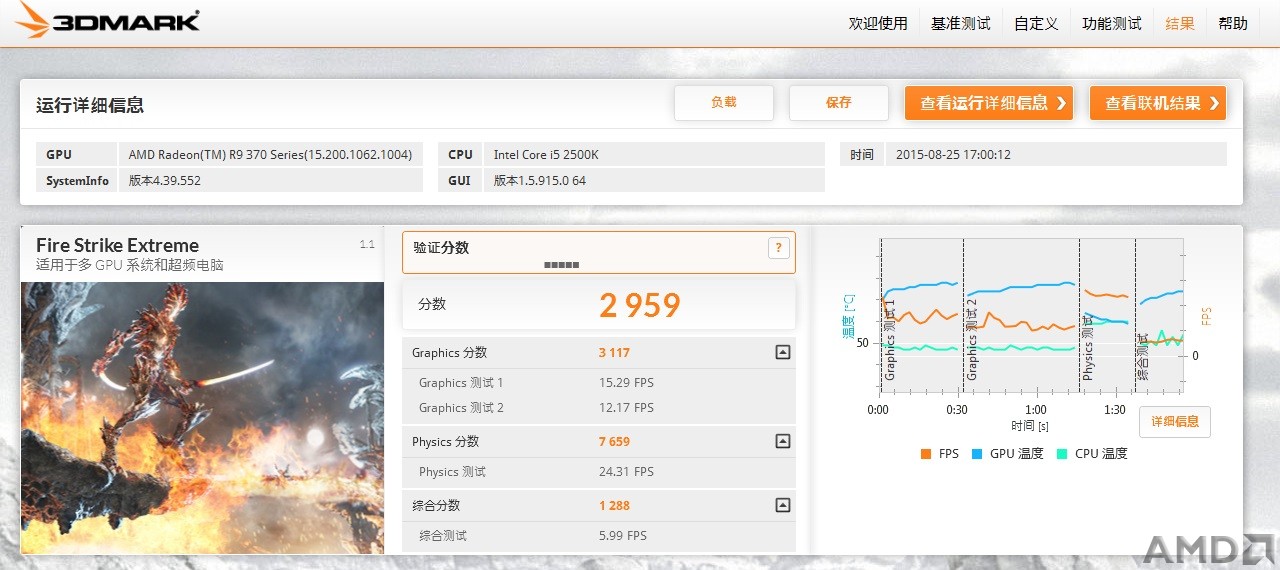
Task: Click the timestamp 2015-08-25 17:00:12
Action: pos(953,155)
